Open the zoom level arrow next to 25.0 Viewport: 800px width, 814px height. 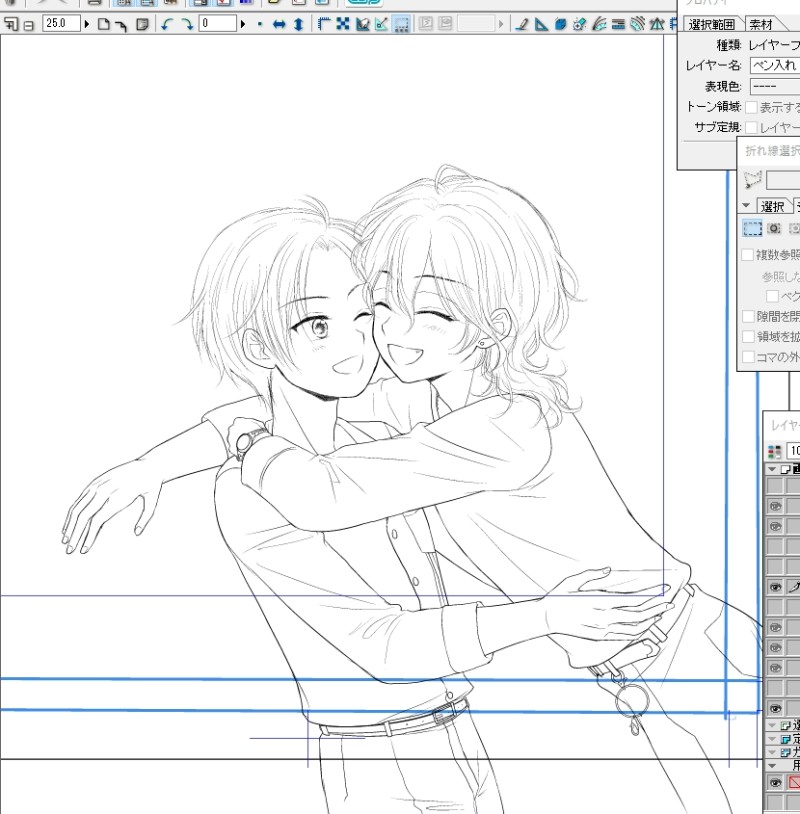point(87,24)
